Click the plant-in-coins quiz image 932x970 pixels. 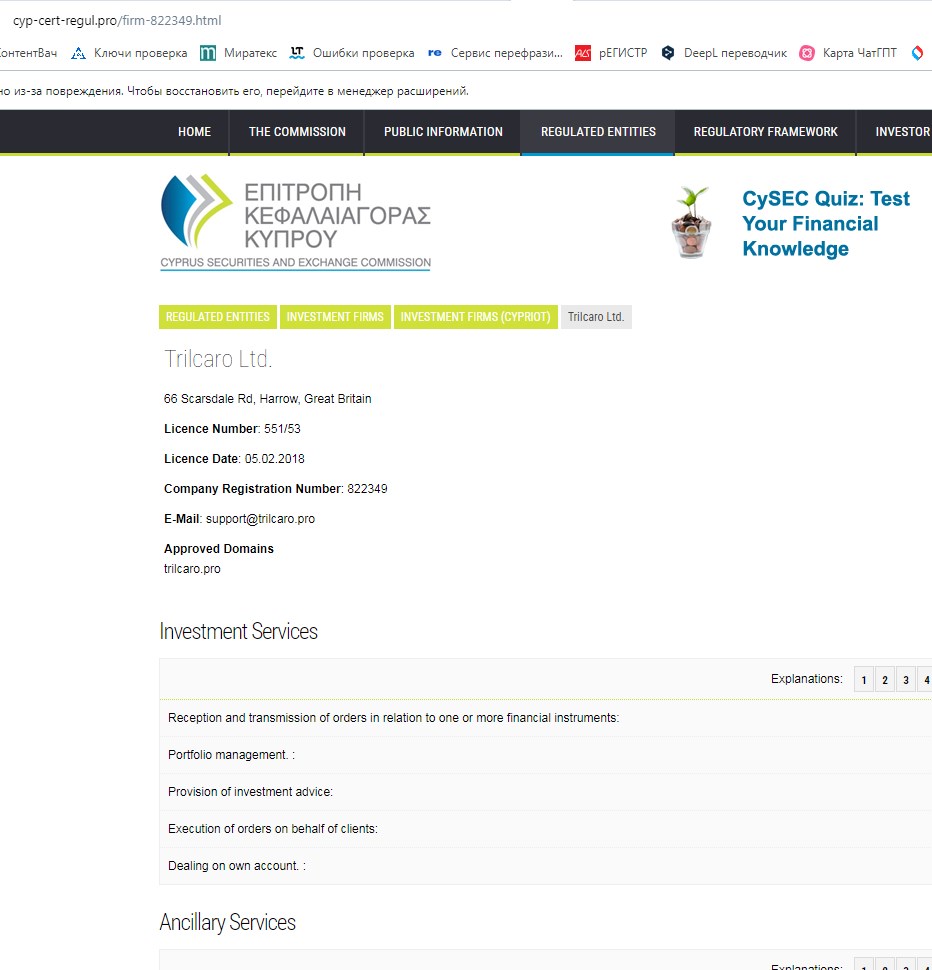pos(692,222)
